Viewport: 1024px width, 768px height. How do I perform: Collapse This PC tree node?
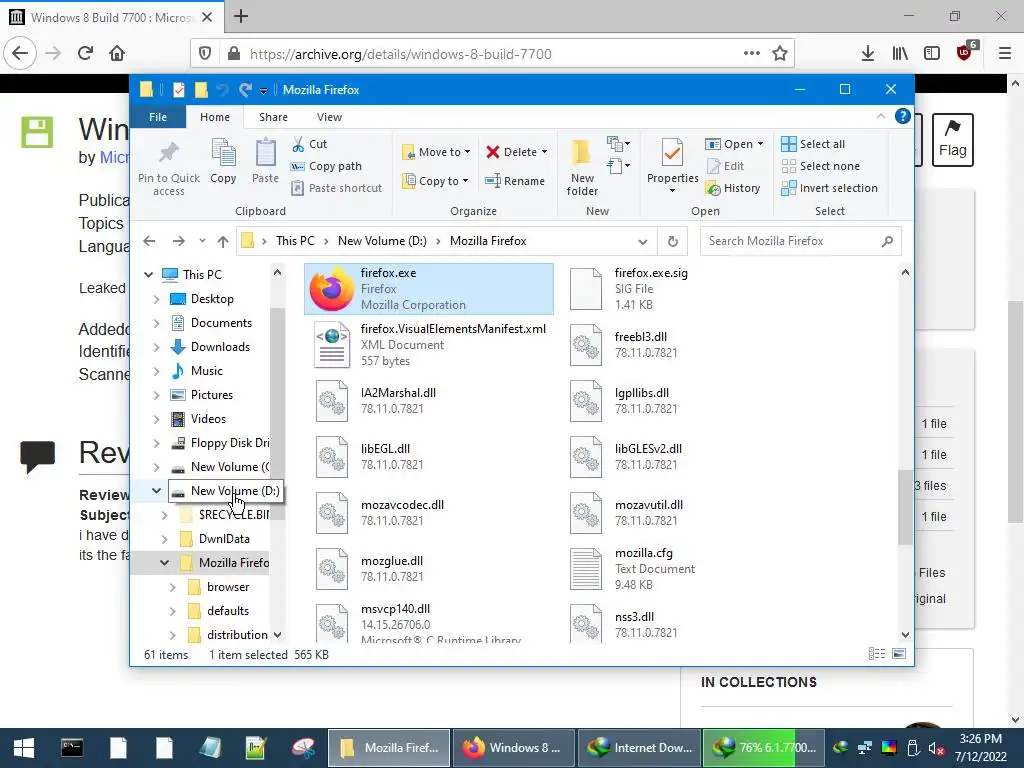148,274
